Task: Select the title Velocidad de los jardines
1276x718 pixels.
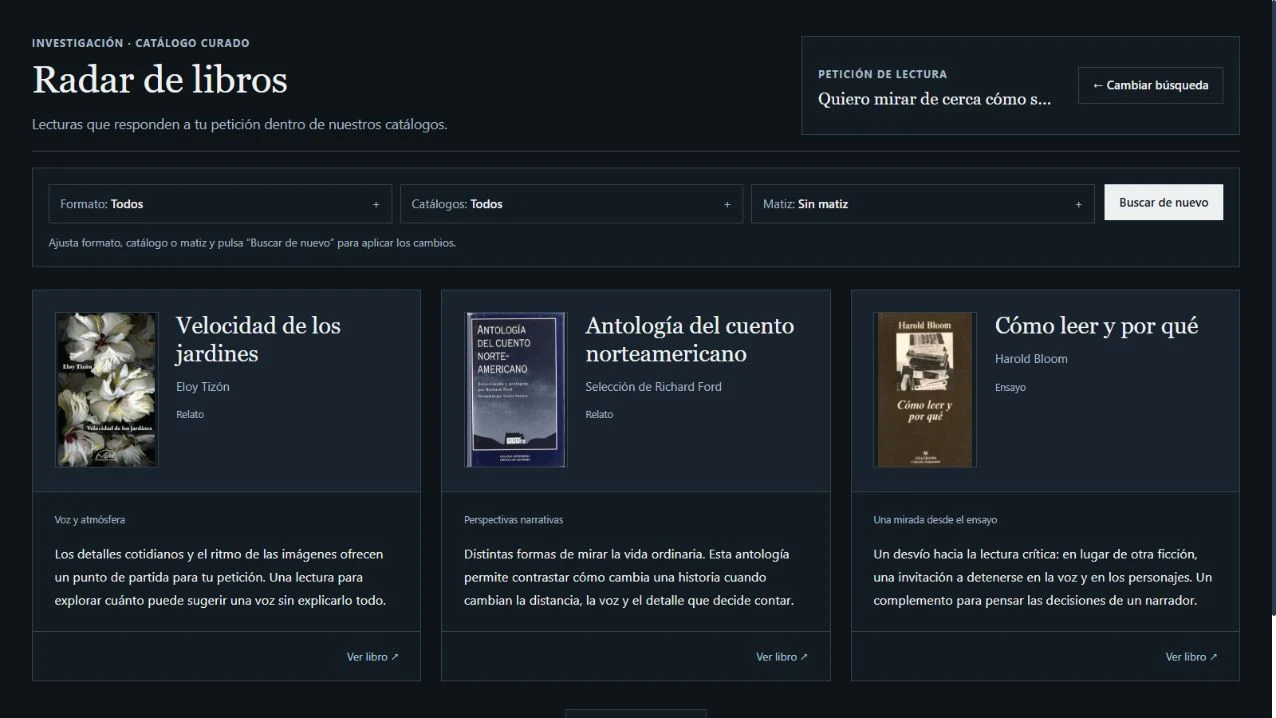Action: click(258, 340)
